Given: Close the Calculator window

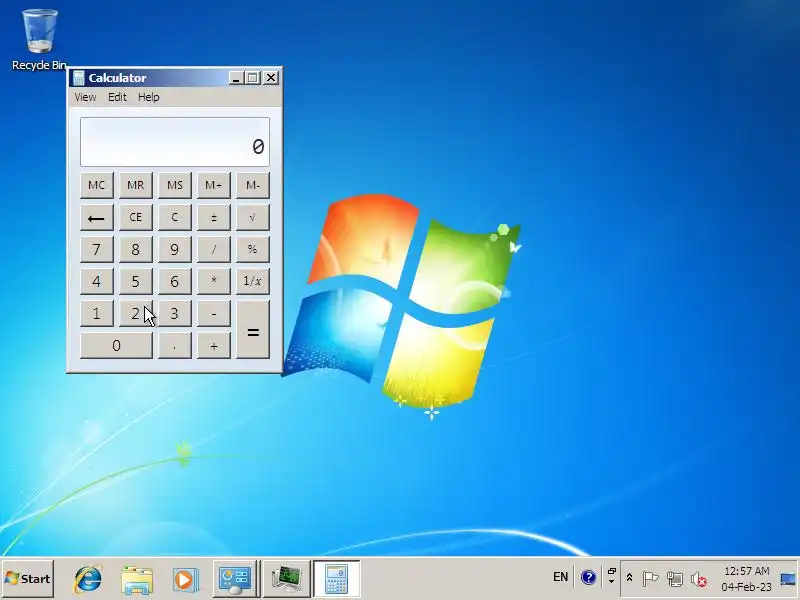Looking at the screenshot, I should pos(271,78).
